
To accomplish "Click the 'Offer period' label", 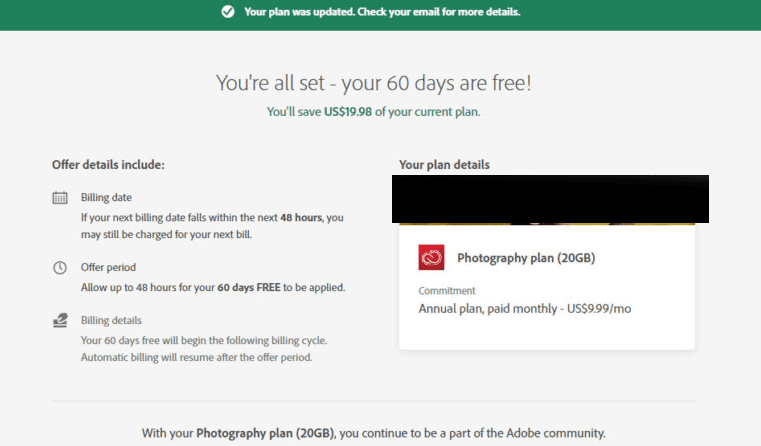I will (x=108, y=268).
